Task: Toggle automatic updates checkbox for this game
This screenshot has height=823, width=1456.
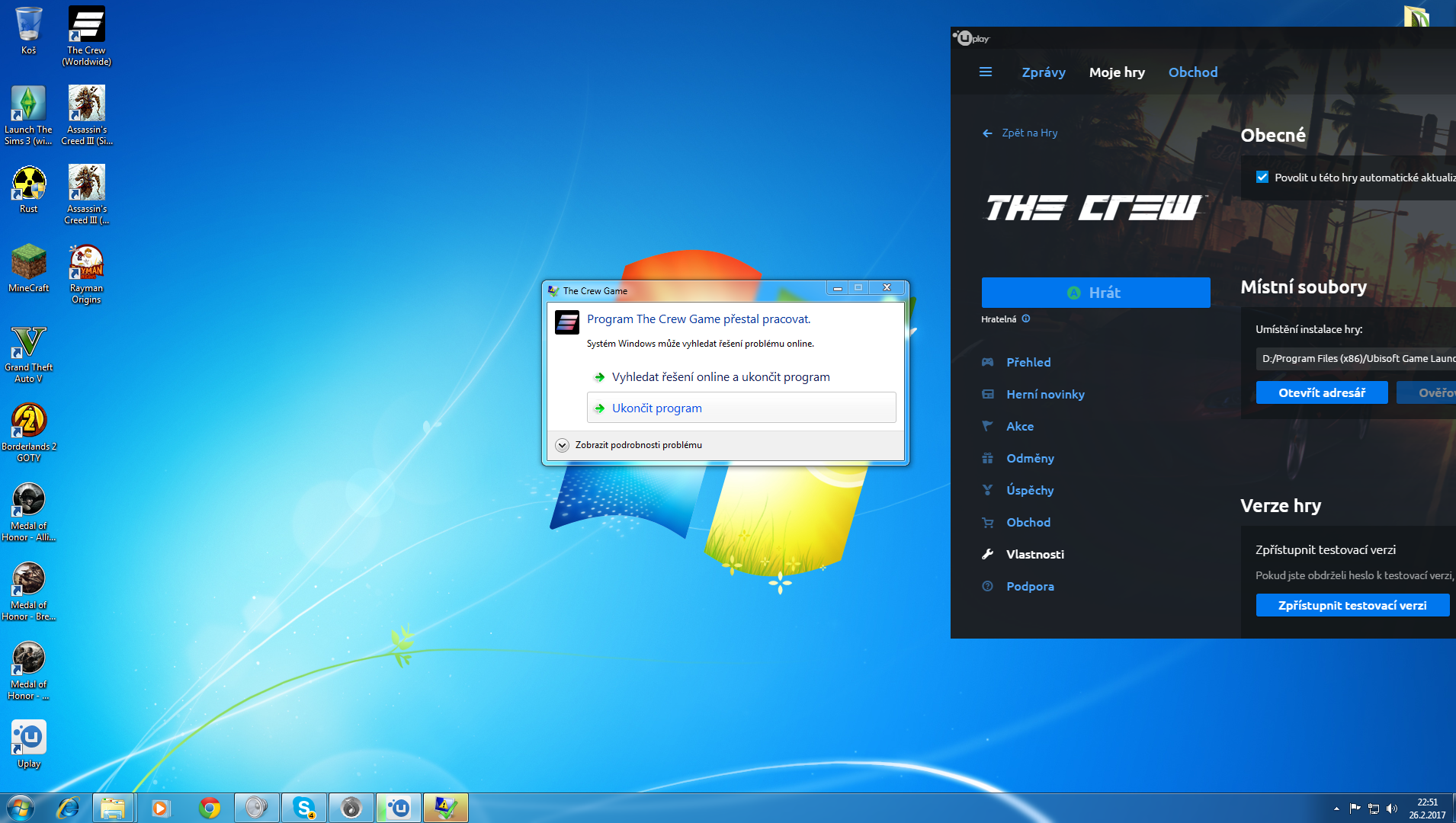Action: [1262, 177]
